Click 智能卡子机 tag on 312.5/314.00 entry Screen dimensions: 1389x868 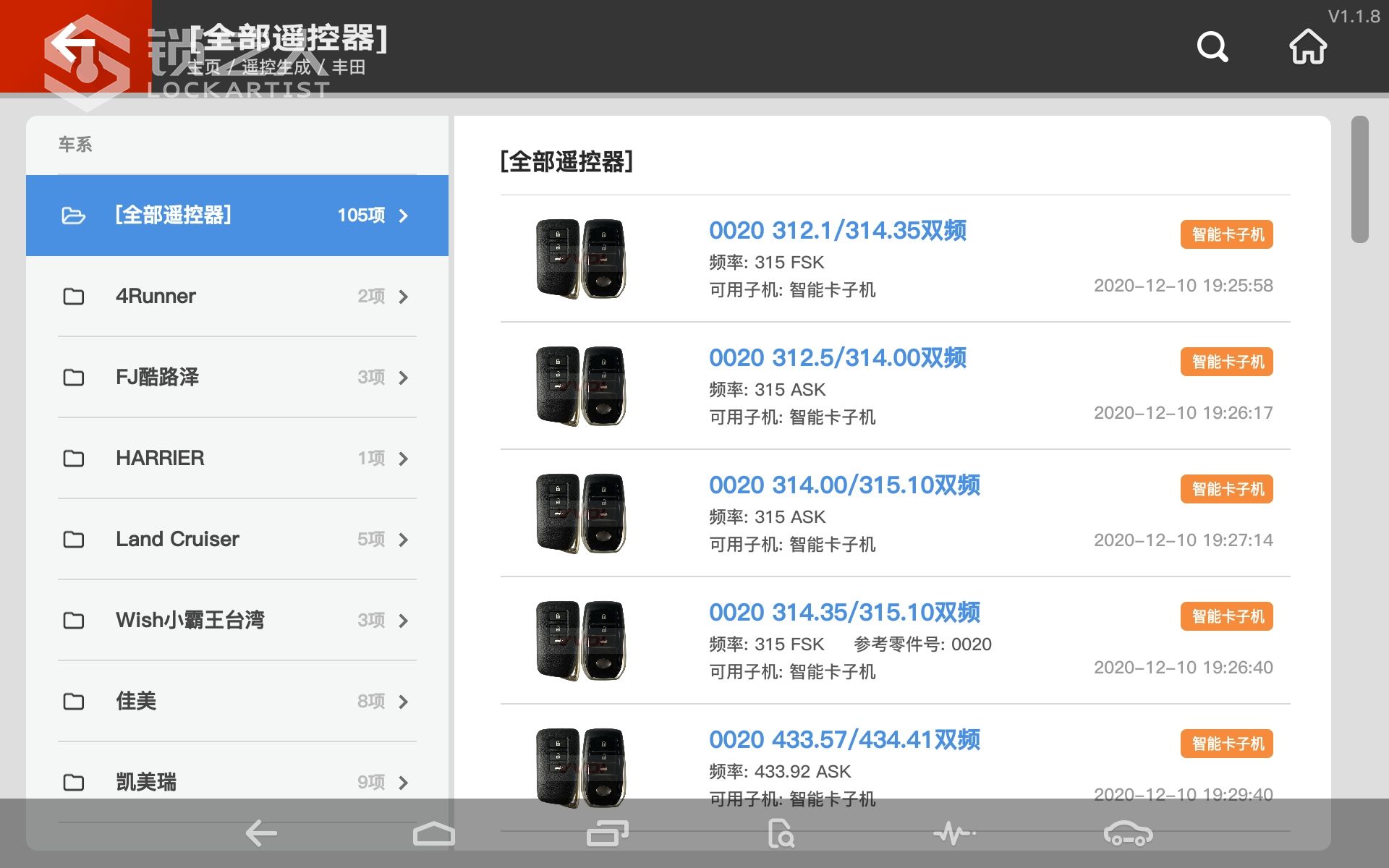point(1227,362)
